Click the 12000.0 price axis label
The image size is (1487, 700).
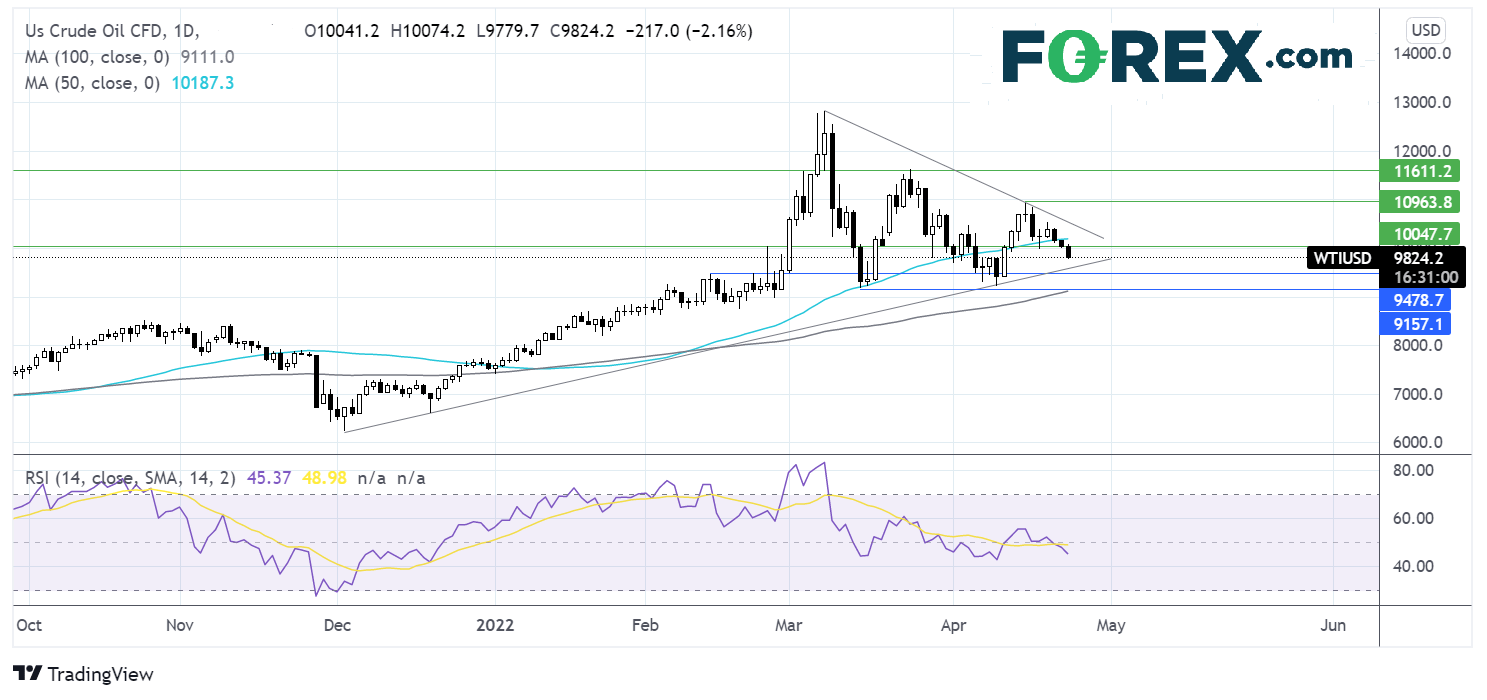tap(1421, 150)
